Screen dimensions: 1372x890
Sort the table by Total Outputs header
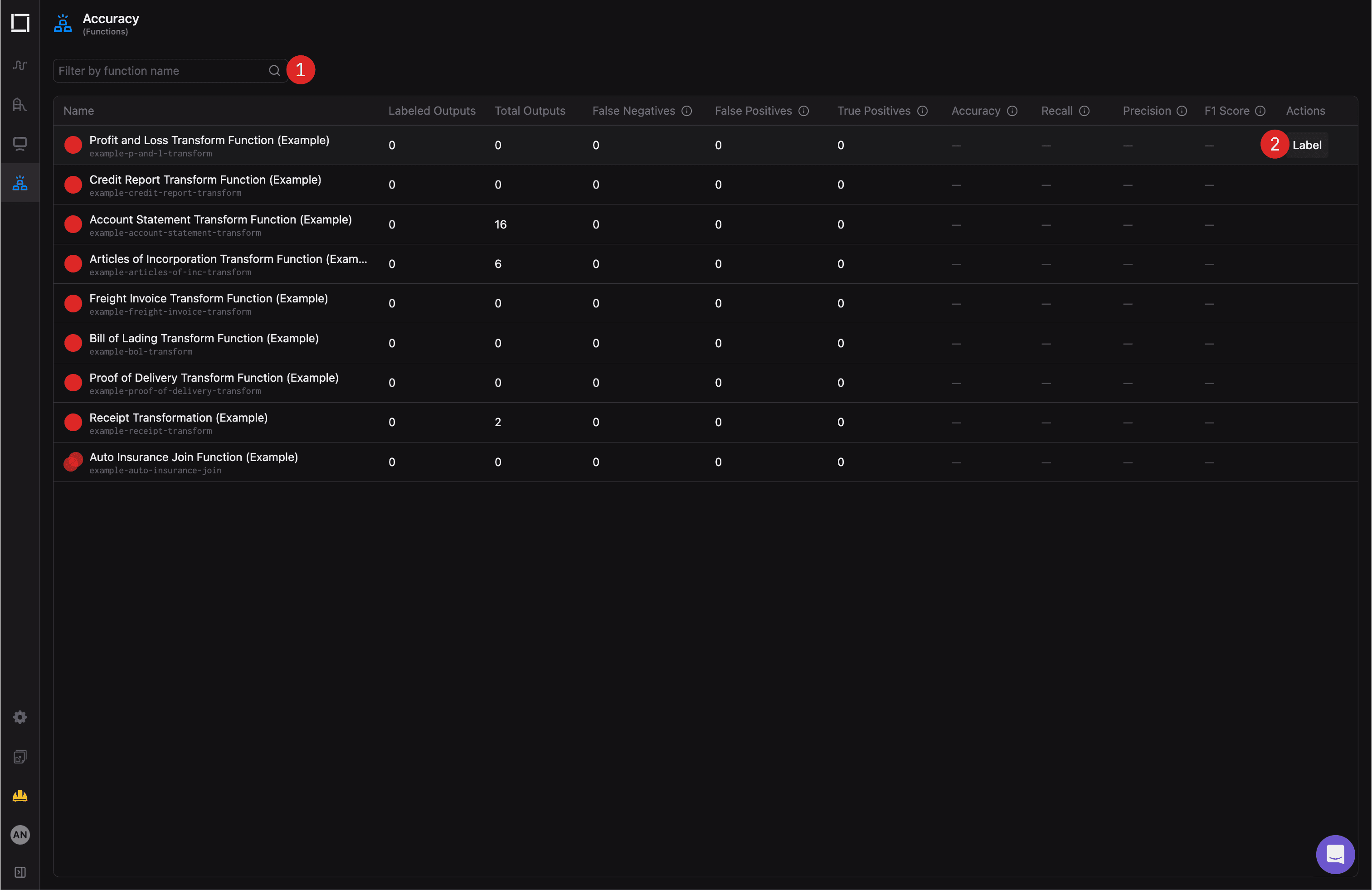530,111
